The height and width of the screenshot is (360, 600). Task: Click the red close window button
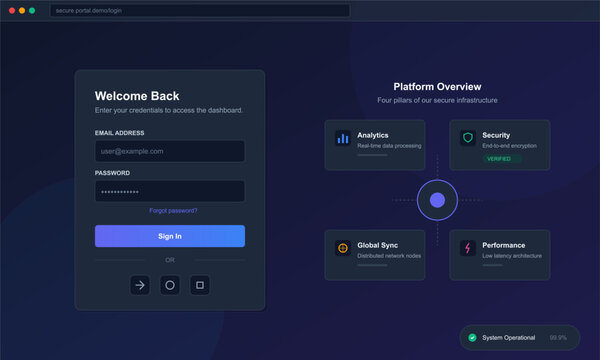[x=12, y=10]
